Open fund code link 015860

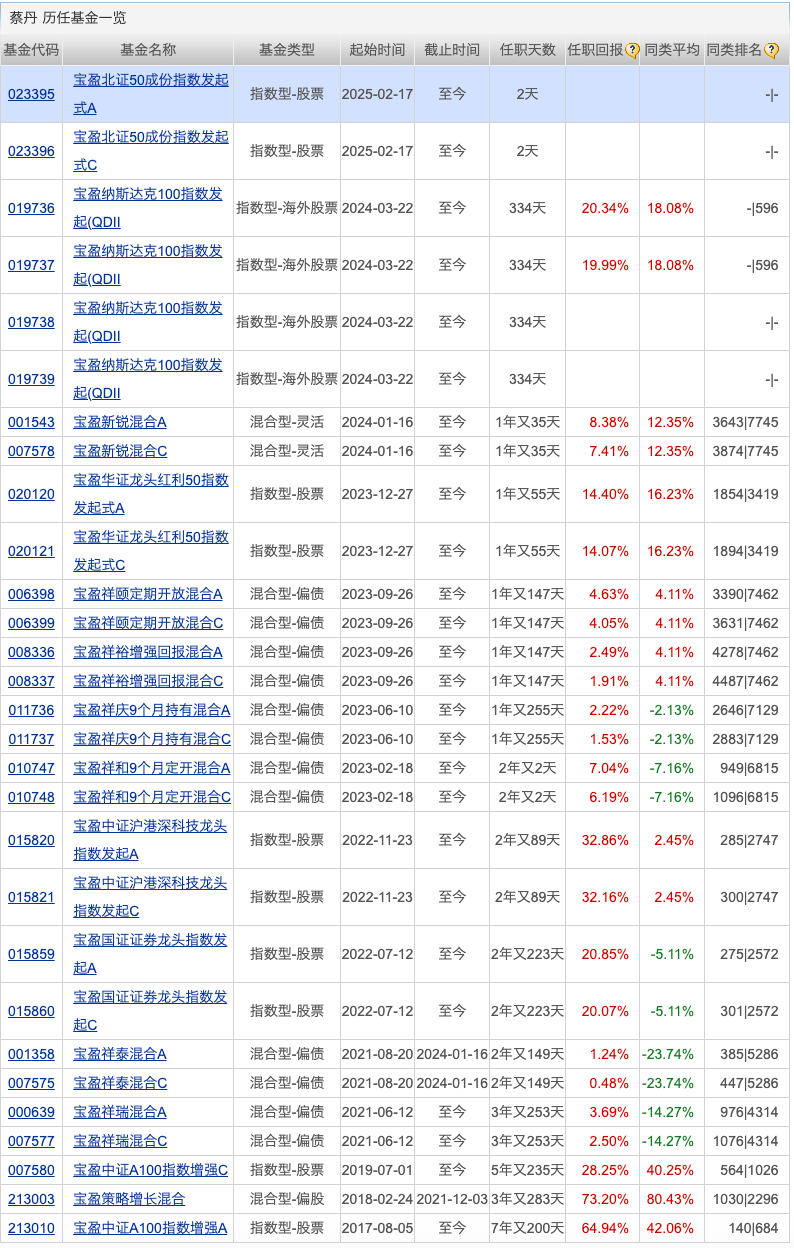click(31, 1011)
